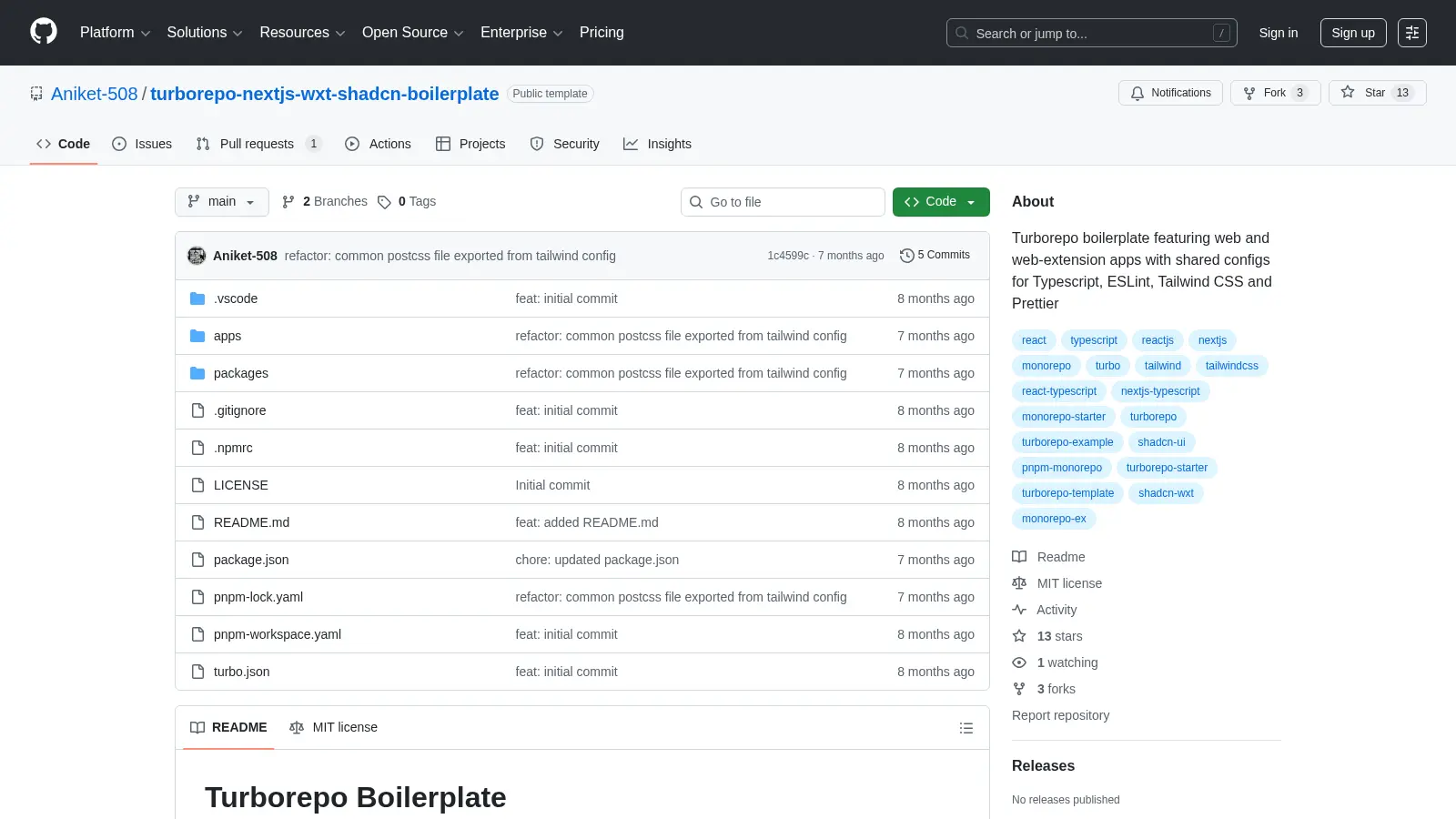Screen dimensions: 1456x819
Task: Click the Aniket-508 avatar in the commit row
Action: (197, 256)
